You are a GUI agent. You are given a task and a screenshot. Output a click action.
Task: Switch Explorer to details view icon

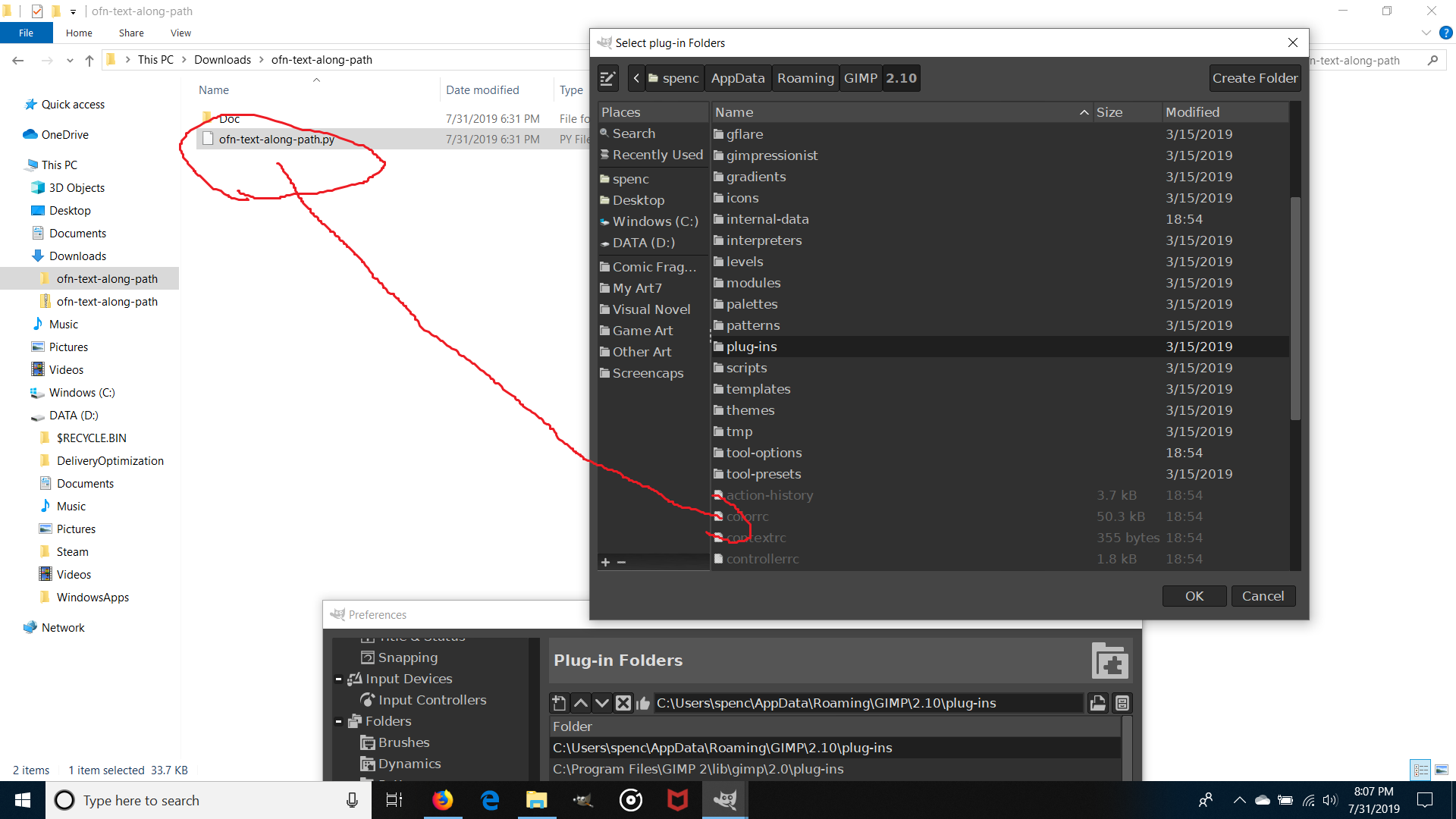point(1420,770)
